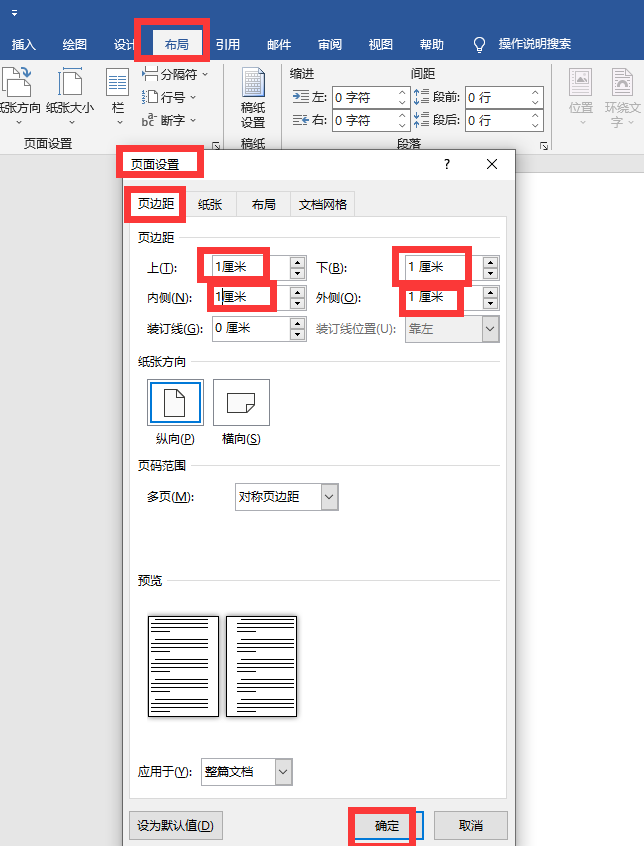Click the 段前 spacing icon
Screen dimensions: 644x846
click(x=421, y=97)
